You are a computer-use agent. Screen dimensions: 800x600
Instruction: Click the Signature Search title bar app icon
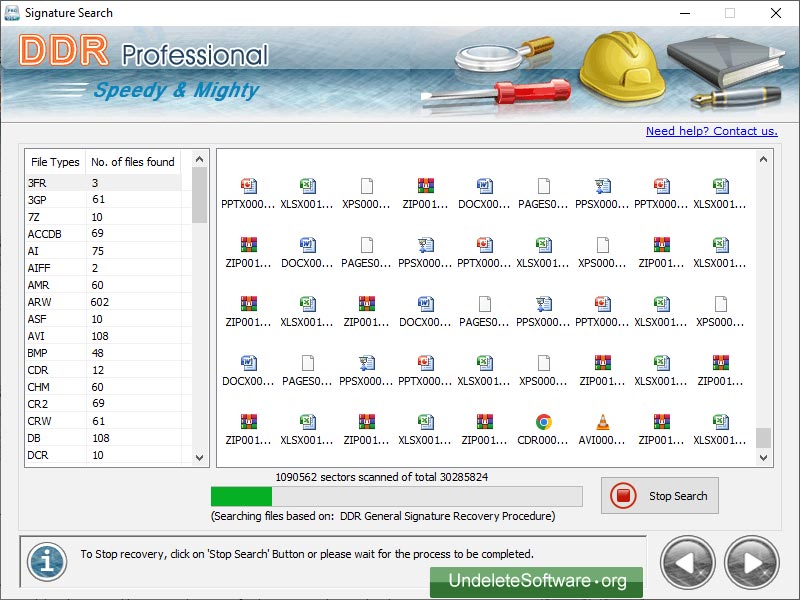pos(12,13)
